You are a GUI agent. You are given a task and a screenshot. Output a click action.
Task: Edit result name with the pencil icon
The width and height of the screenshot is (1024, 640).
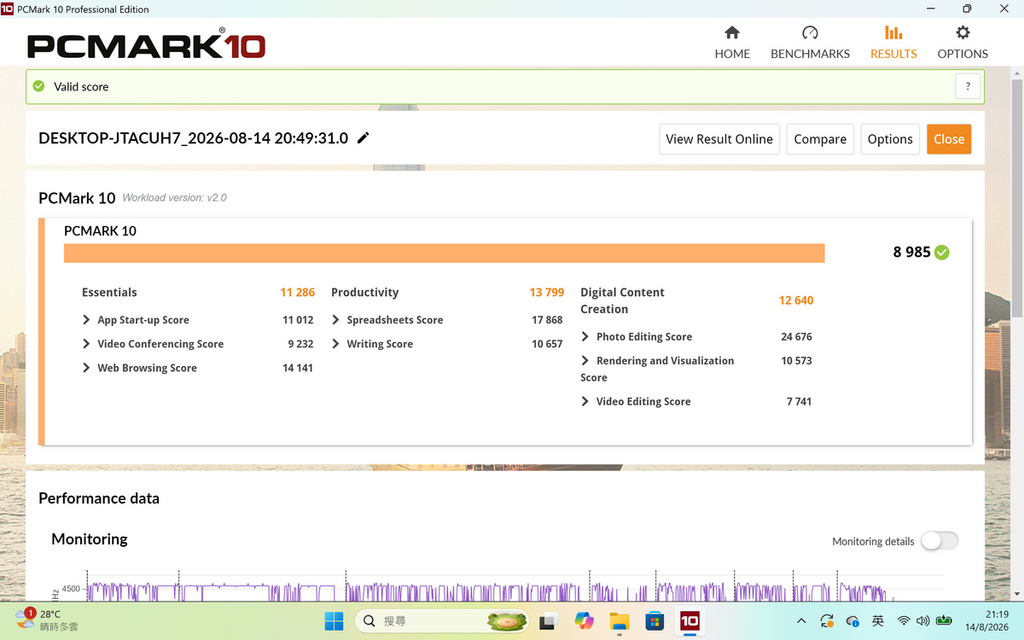pyautogui.click(x=363, y=138)
